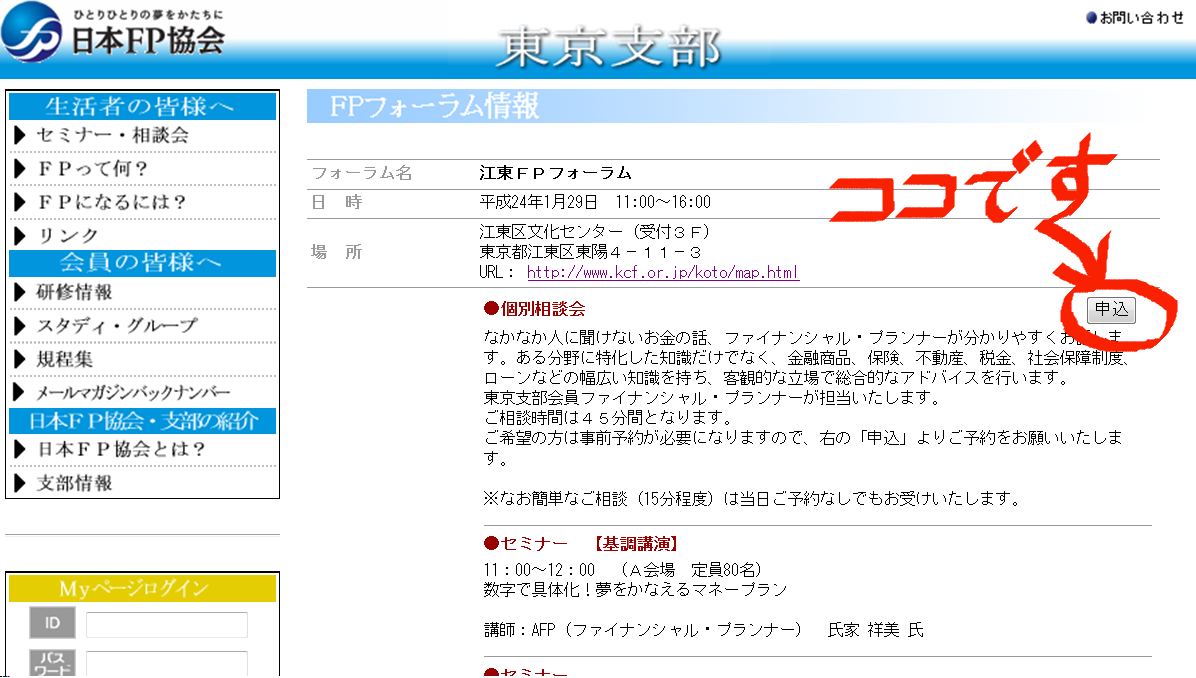Click the triangle icon beside 支部情報
The width and height of the screenshot is (1196, 678).
(21, 483)
